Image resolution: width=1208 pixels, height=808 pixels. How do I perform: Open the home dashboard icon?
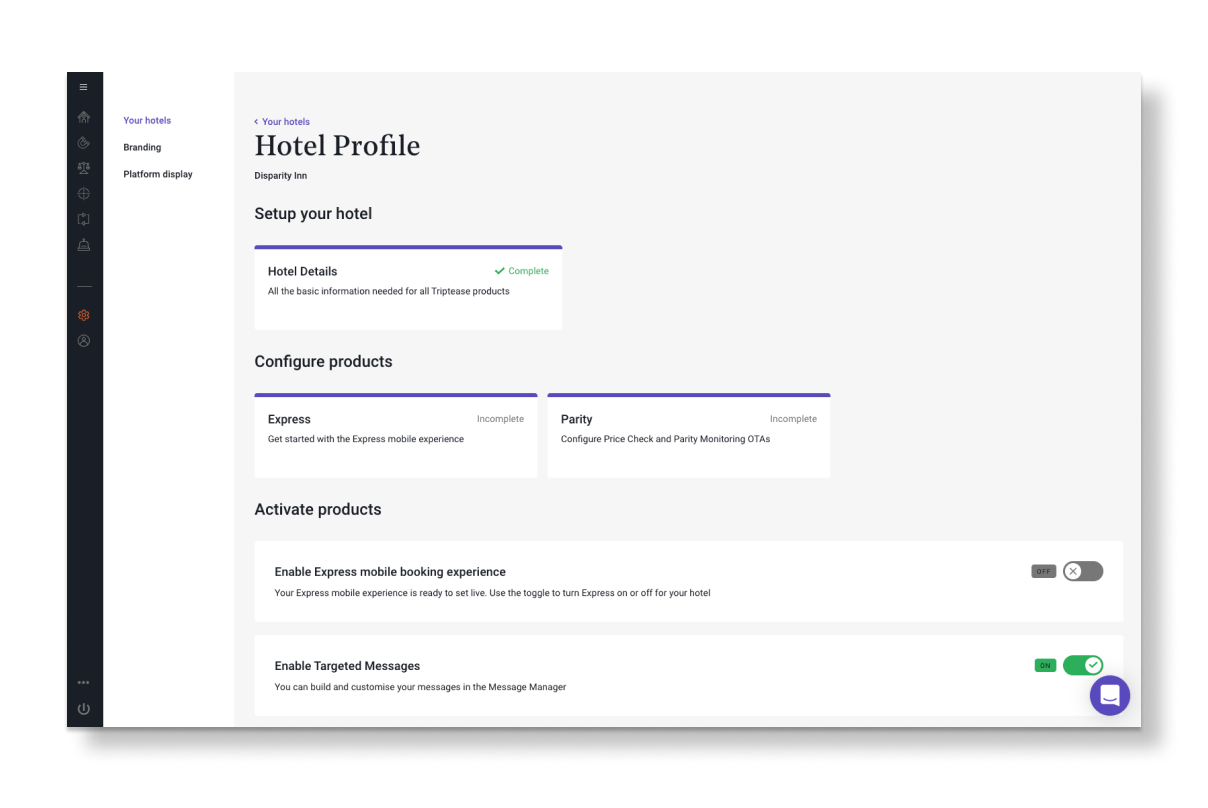[83, 117]
